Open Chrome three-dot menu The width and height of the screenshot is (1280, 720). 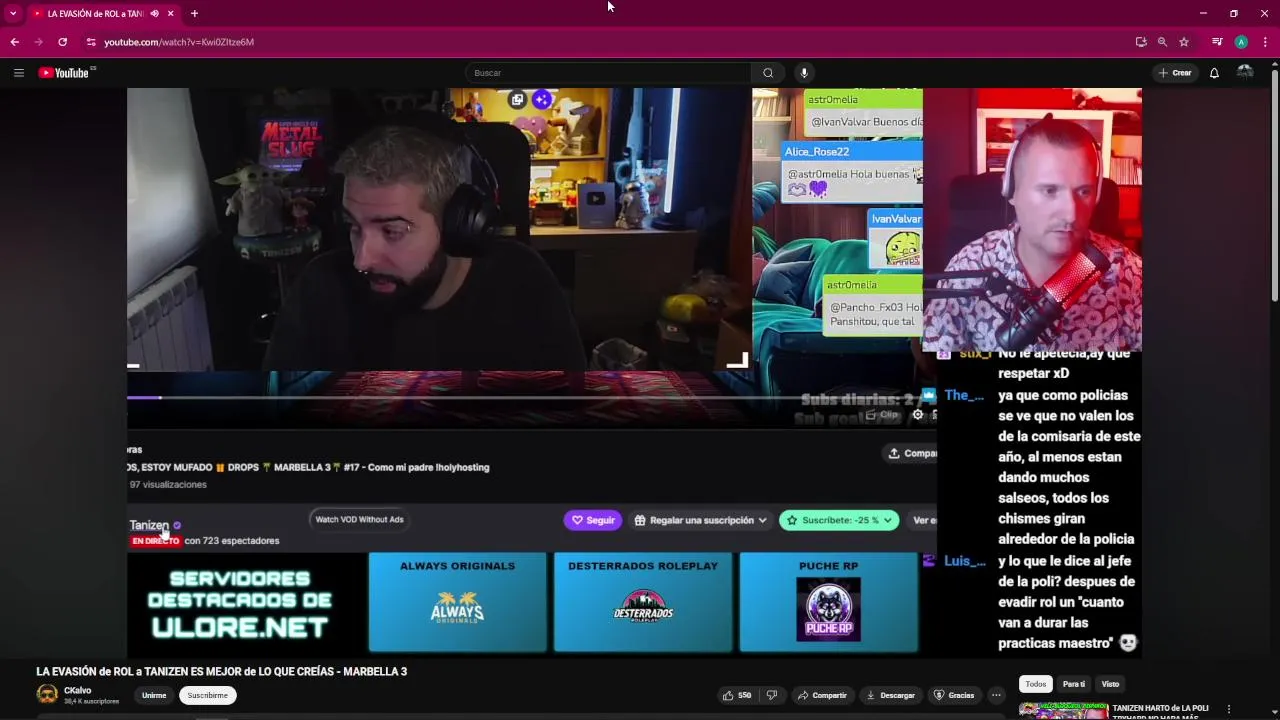coord(1265,42)
